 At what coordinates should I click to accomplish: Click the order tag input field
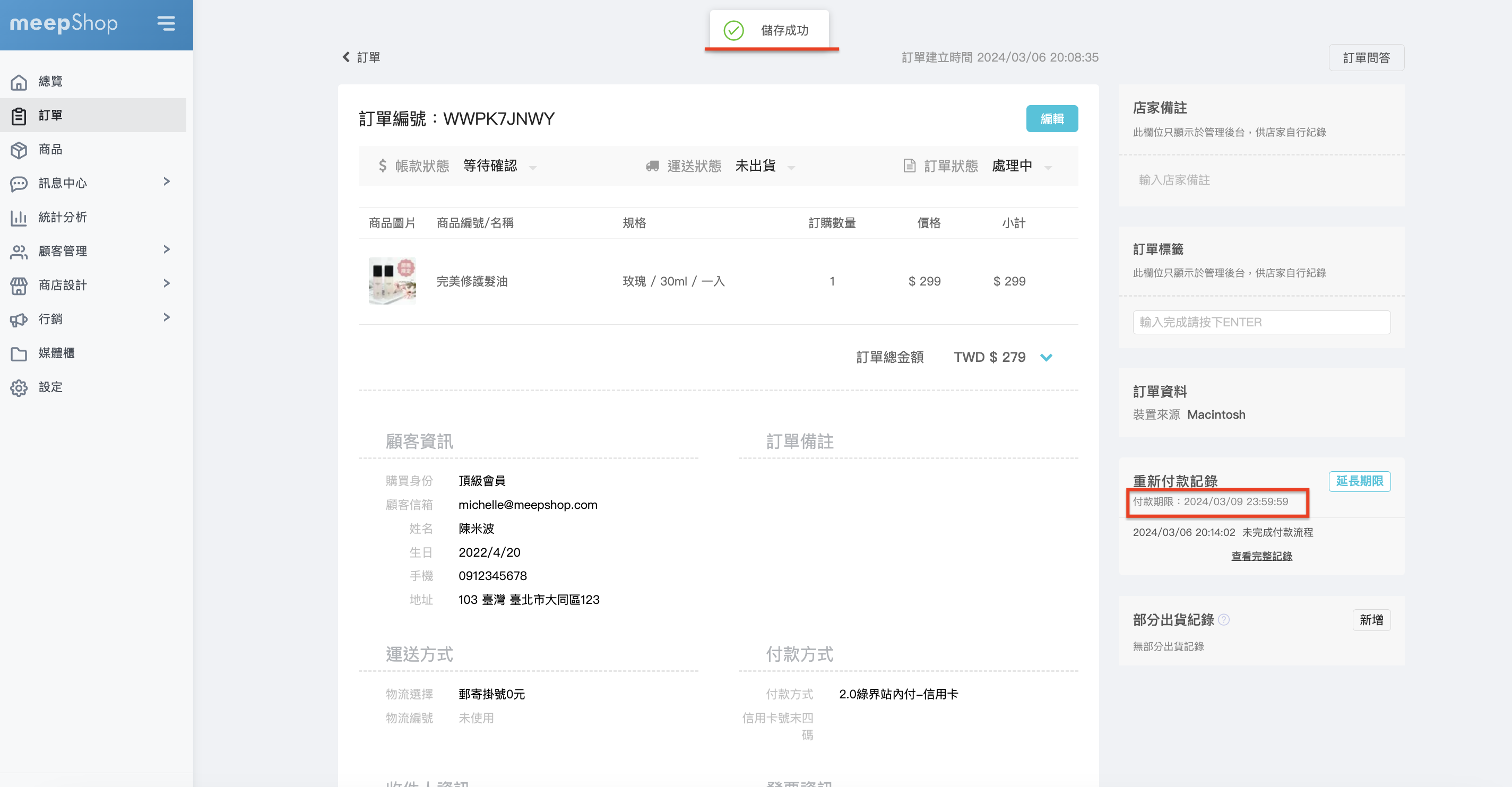coord(1261,322)
